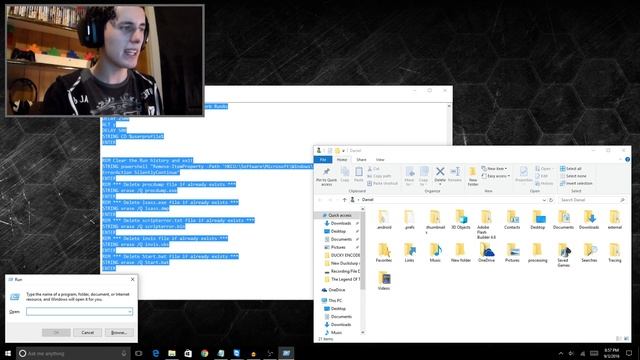Select the OneDrive folder in file pane
640x360 pixels.
click(x=486, y=253)
